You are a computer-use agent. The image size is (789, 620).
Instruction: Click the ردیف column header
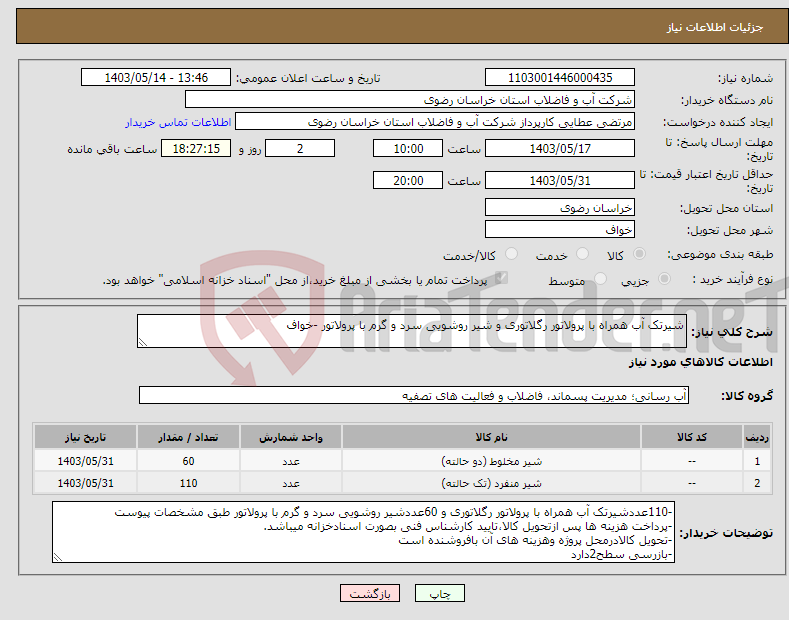pyautogui.click(x=757, y=437)
